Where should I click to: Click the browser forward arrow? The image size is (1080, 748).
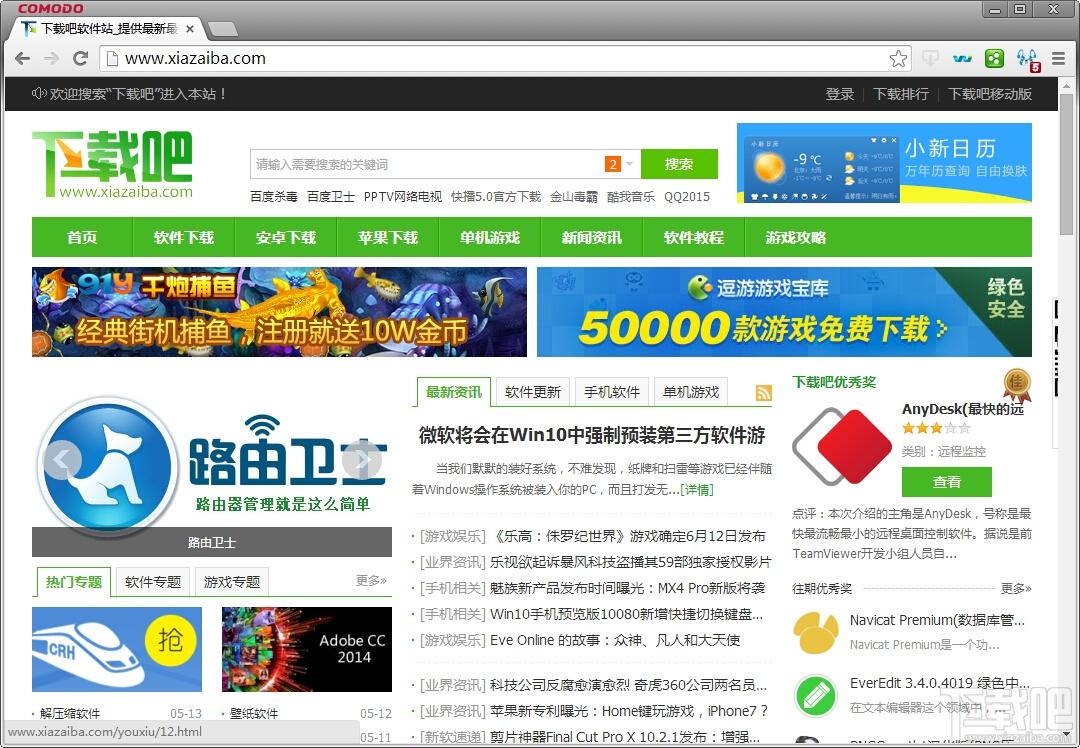pyautogui.click(x=52, y=59)
